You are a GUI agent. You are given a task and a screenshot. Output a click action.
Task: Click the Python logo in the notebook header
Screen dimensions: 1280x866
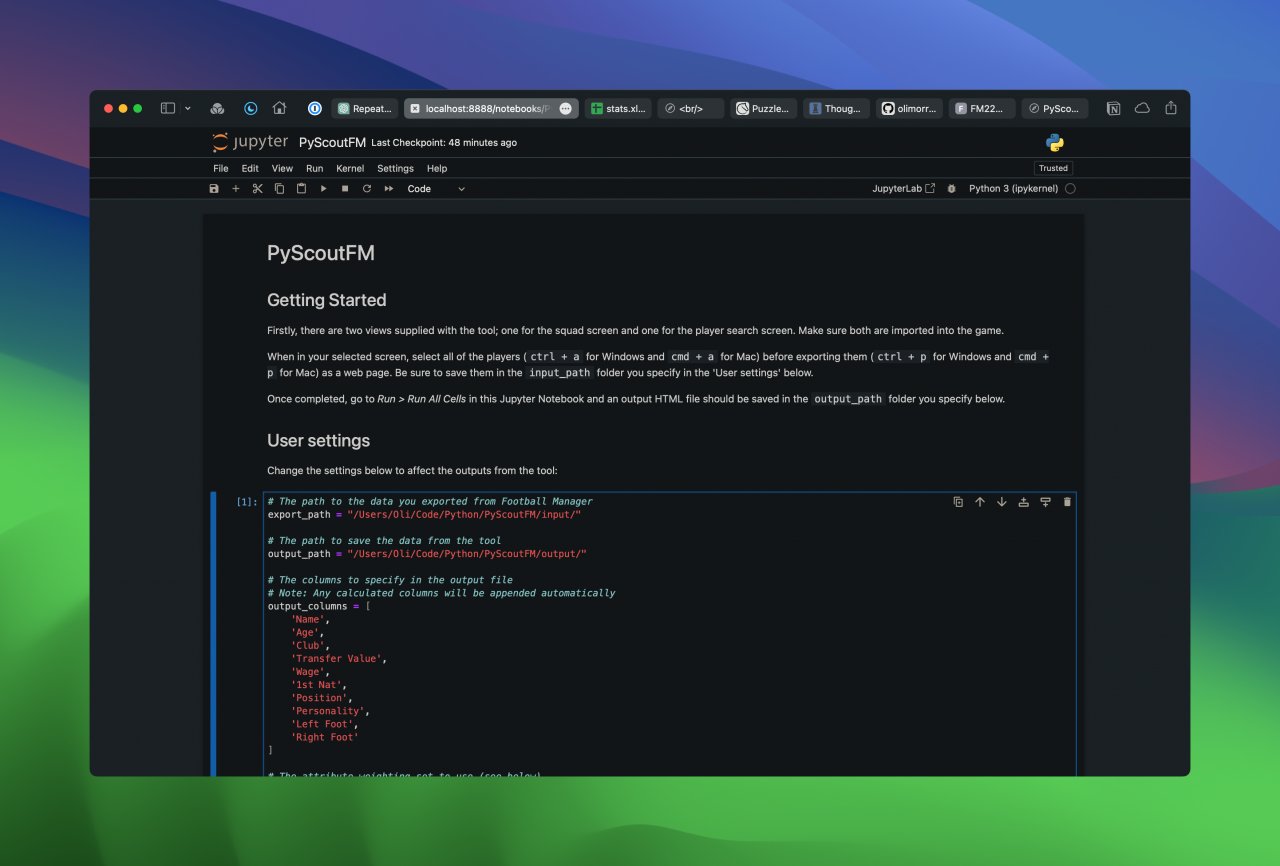[x=1054, y=142]
